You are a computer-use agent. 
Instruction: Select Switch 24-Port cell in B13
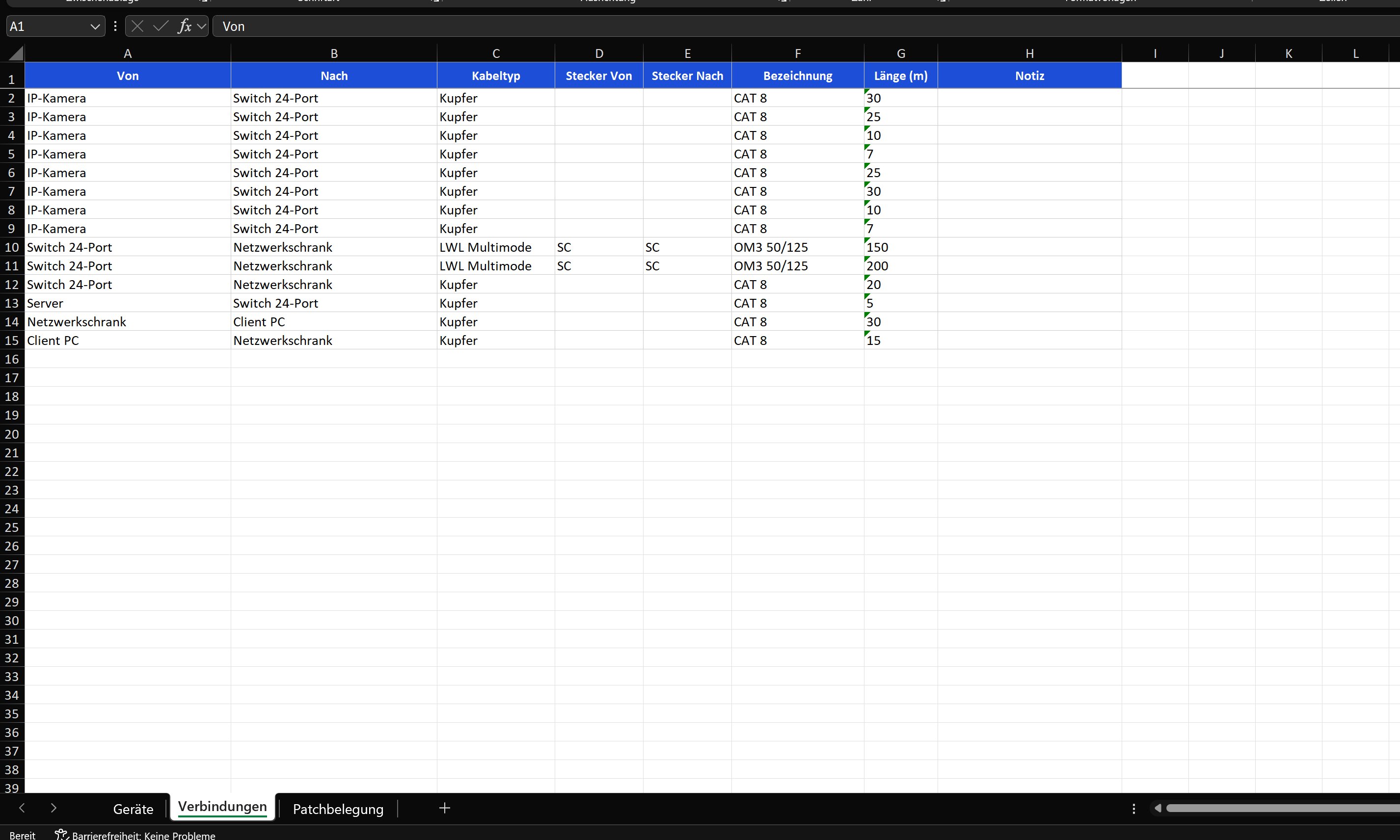[x=334, y=303]
